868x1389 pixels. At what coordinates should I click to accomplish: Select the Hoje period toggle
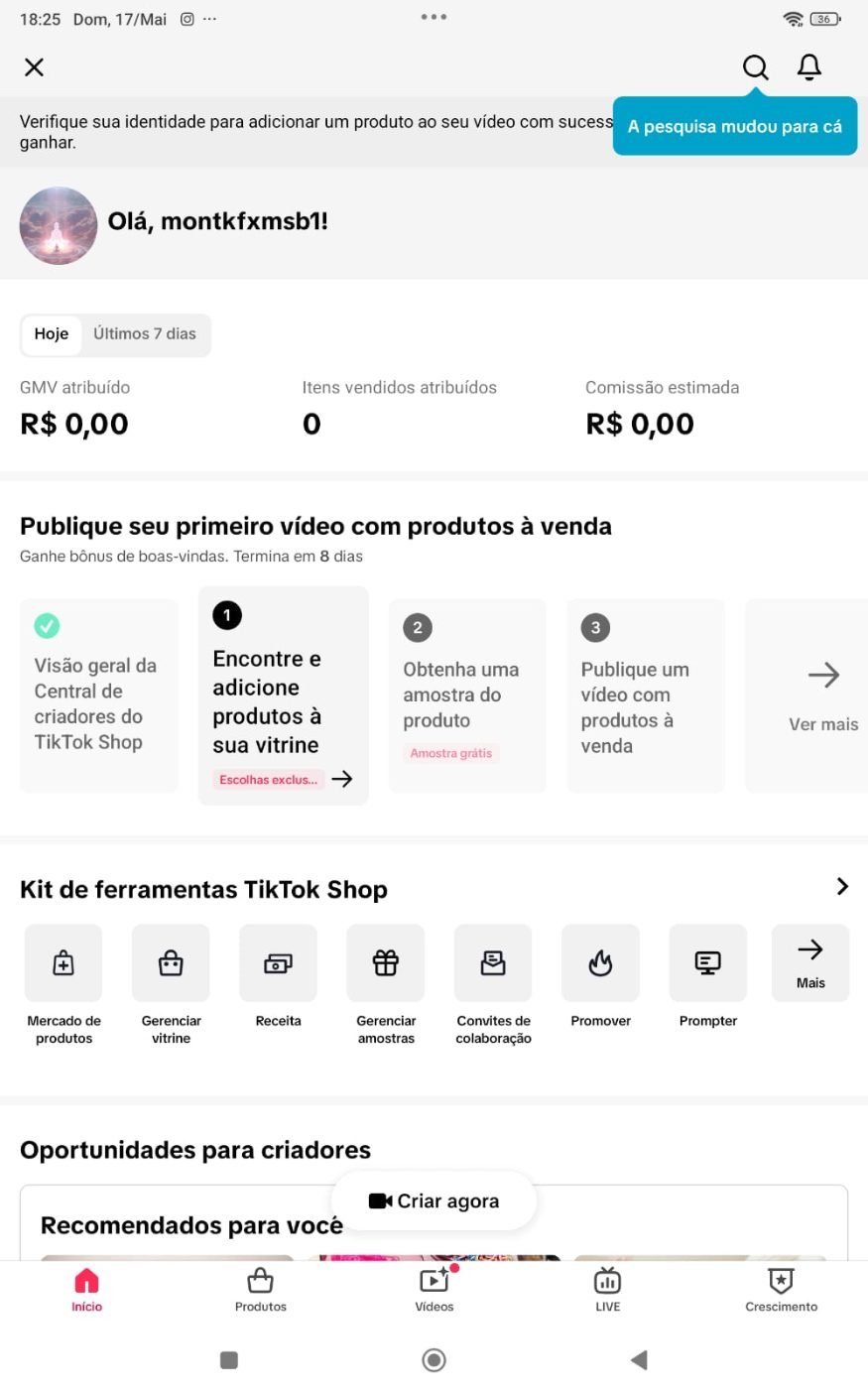52,334
